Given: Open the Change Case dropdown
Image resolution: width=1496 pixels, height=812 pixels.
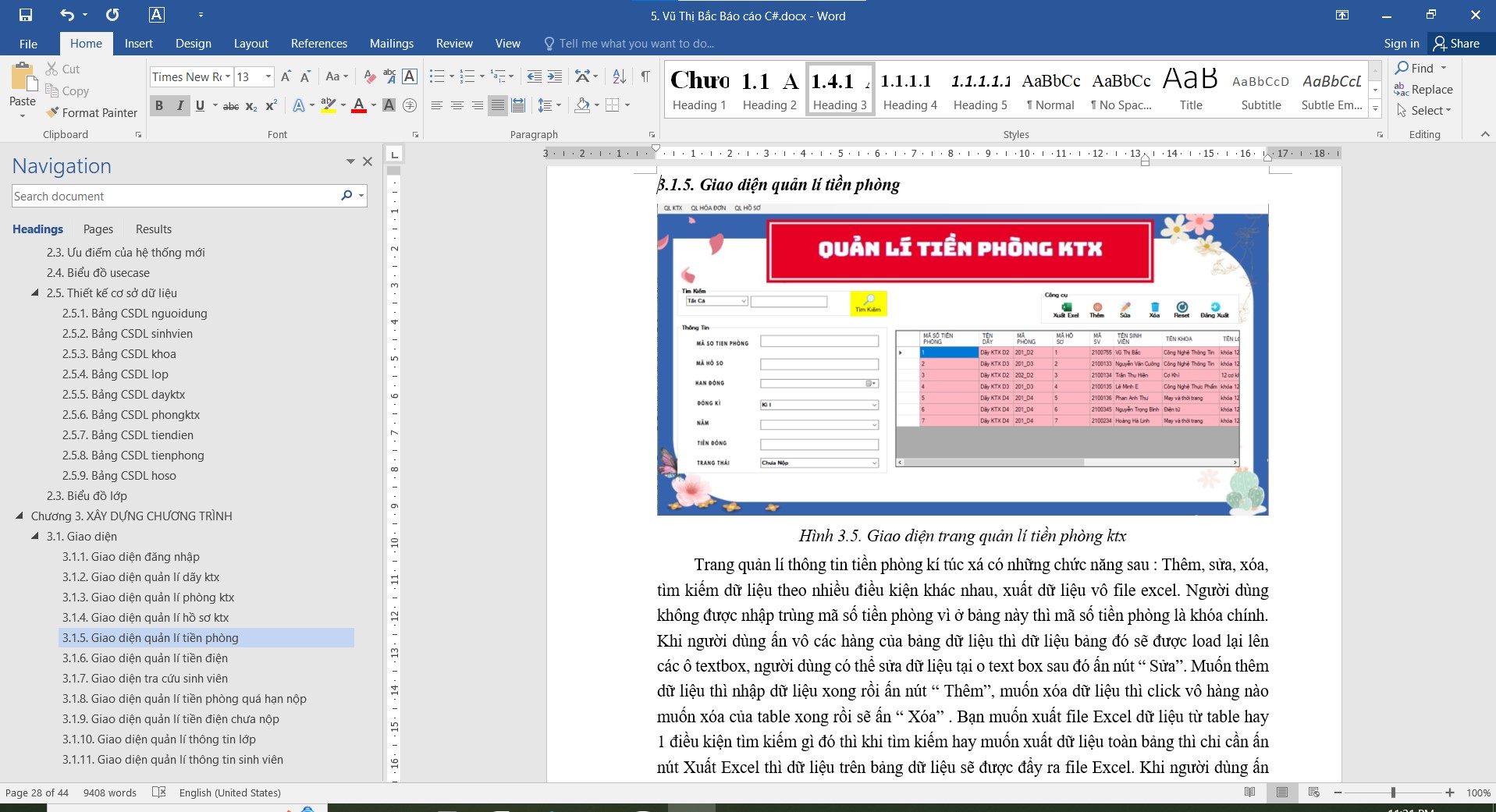Looking at the screenshot, I should [337, 76].
